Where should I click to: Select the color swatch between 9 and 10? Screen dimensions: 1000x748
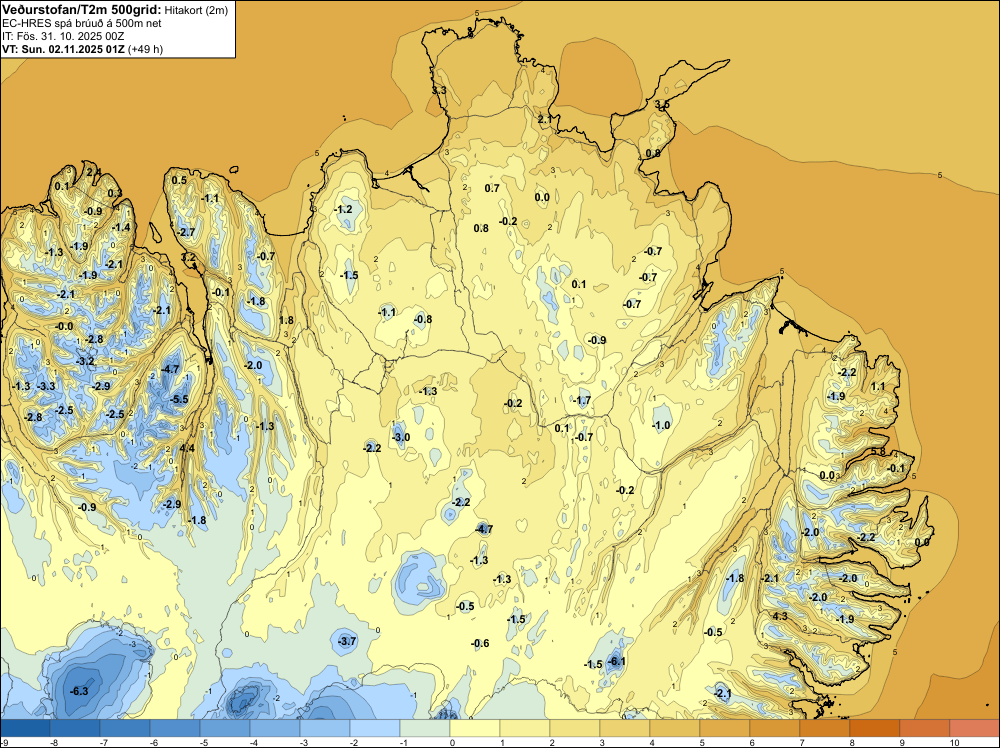[x=925, y=728]
